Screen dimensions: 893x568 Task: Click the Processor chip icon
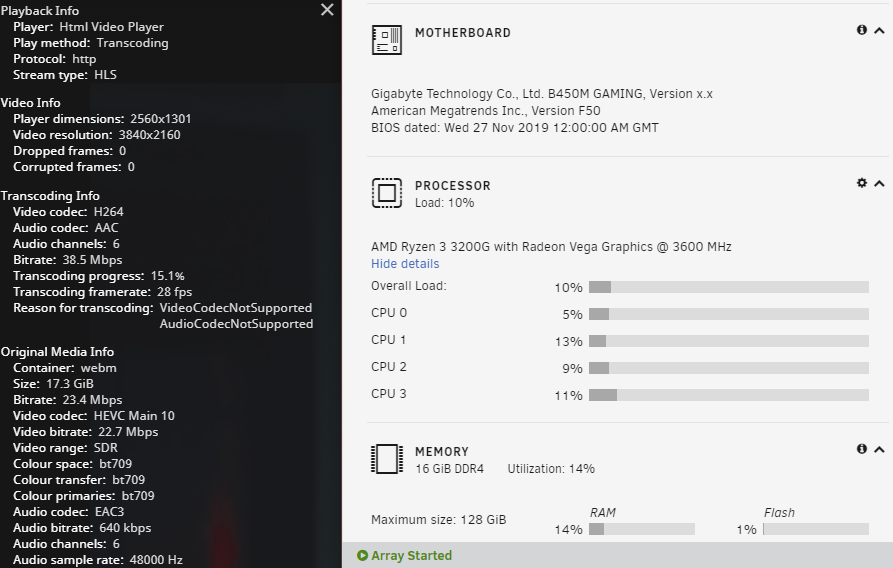(x=387, y=193)
